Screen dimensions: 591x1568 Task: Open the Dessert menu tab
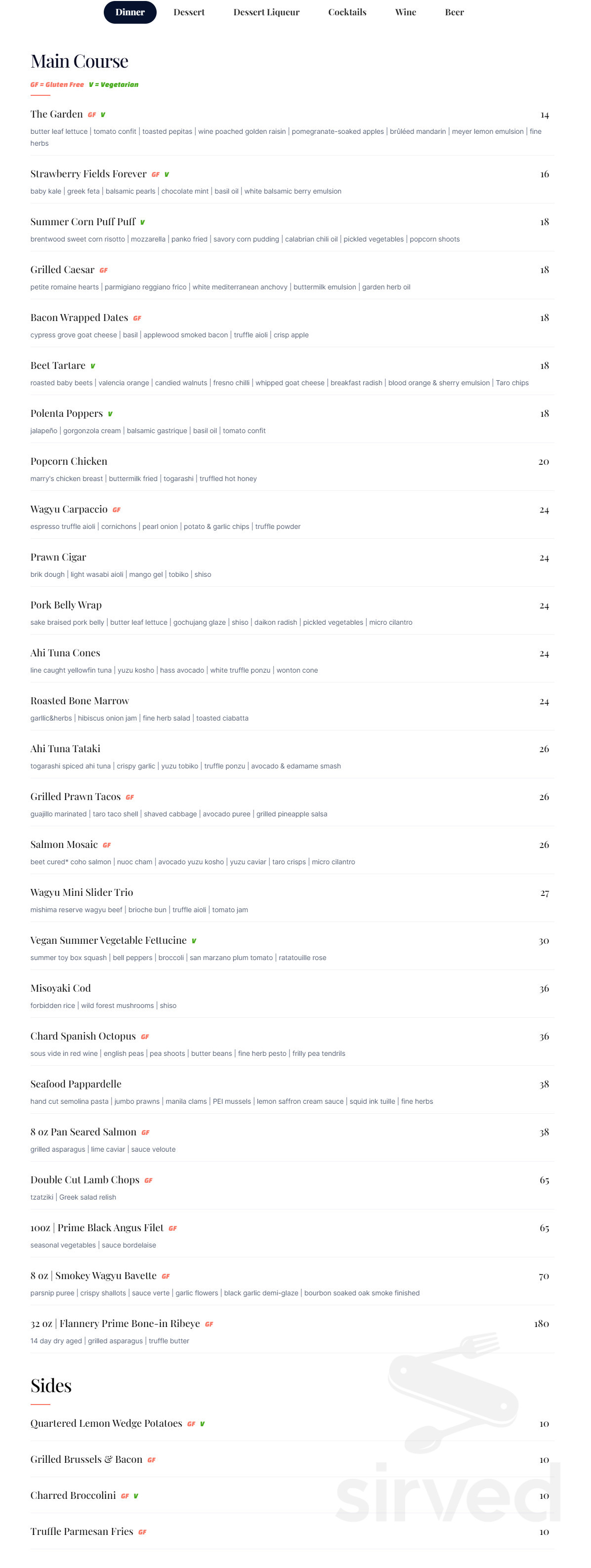pos(189,12)
